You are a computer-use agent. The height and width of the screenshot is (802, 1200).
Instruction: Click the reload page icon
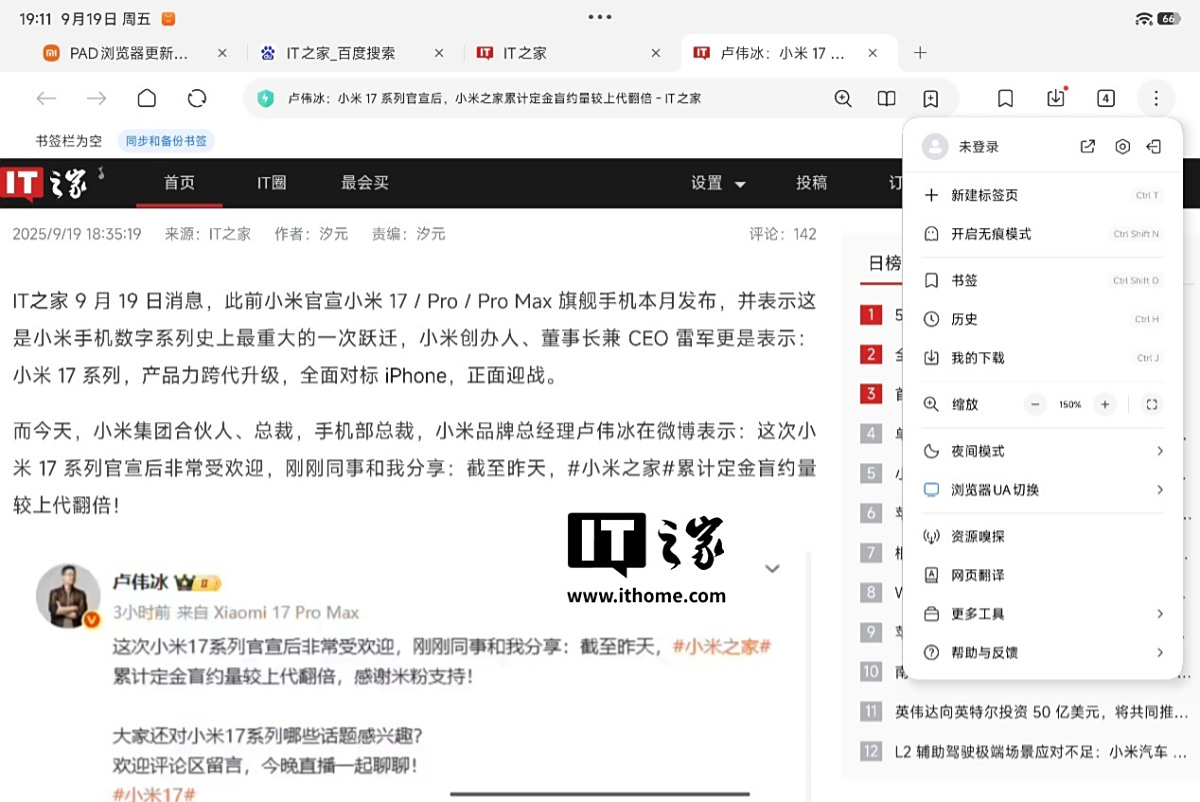coord(197,98)
